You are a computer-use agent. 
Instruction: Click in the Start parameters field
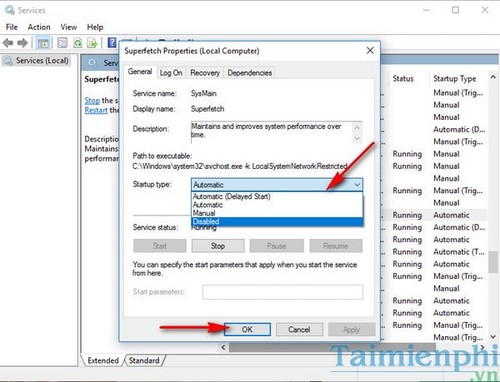tap(283, 292)
